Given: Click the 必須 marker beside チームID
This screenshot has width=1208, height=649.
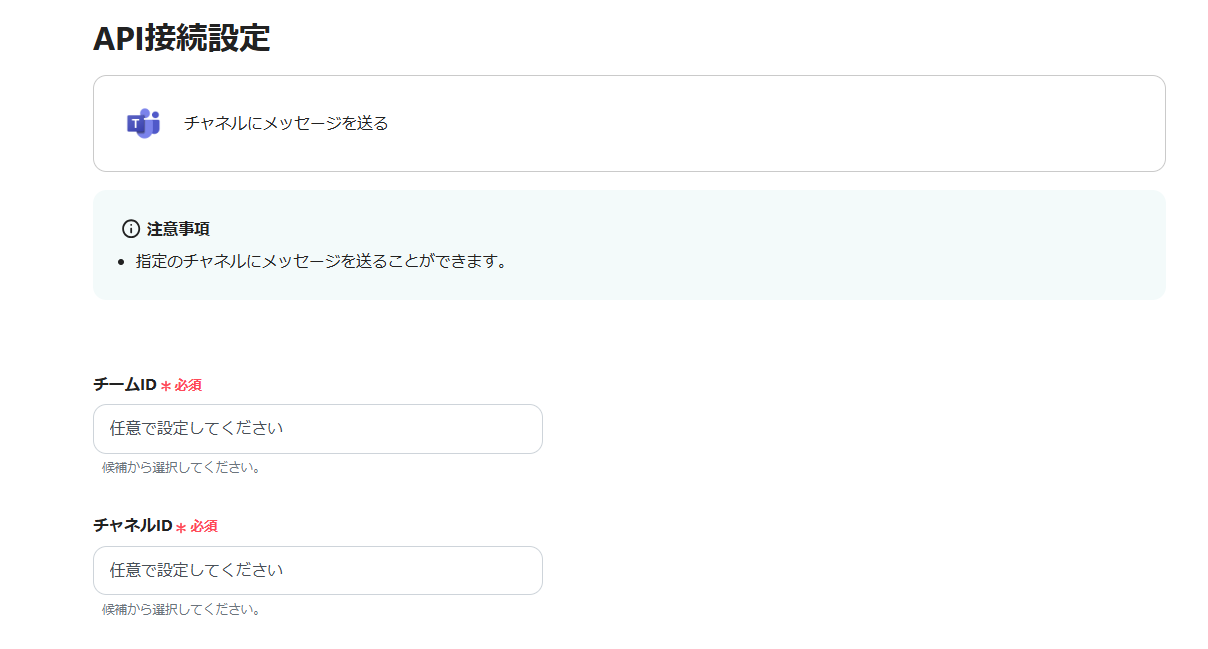Looking at the screenshot, I should tap(188, 386).
